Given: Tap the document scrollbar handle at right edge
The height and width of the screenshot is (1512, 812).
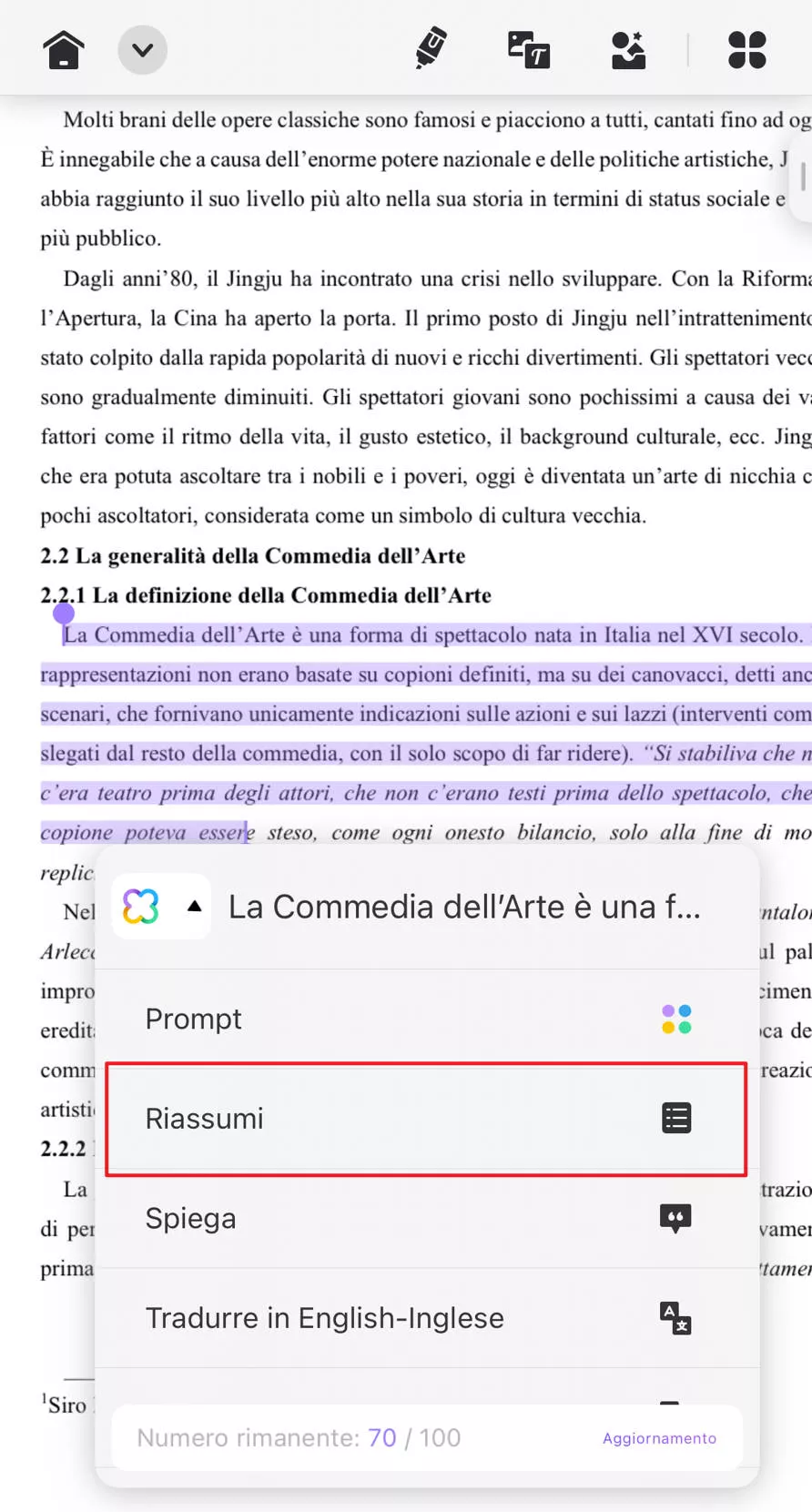Looking at the screenshot, I should coord(803,177).
